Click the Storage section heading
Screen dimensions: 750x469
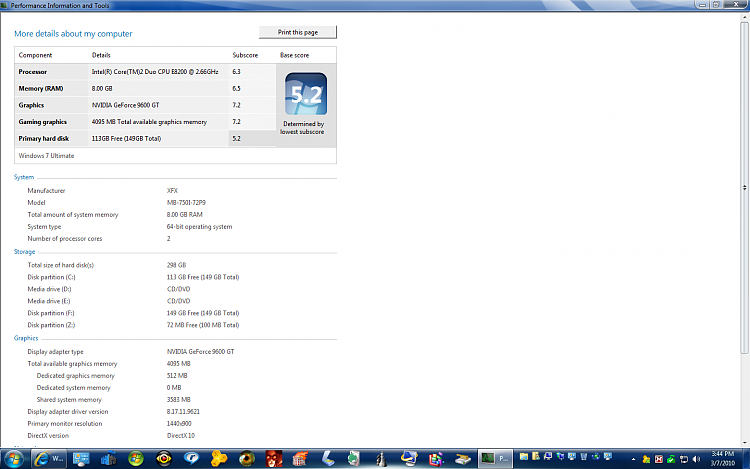[24, 251]
